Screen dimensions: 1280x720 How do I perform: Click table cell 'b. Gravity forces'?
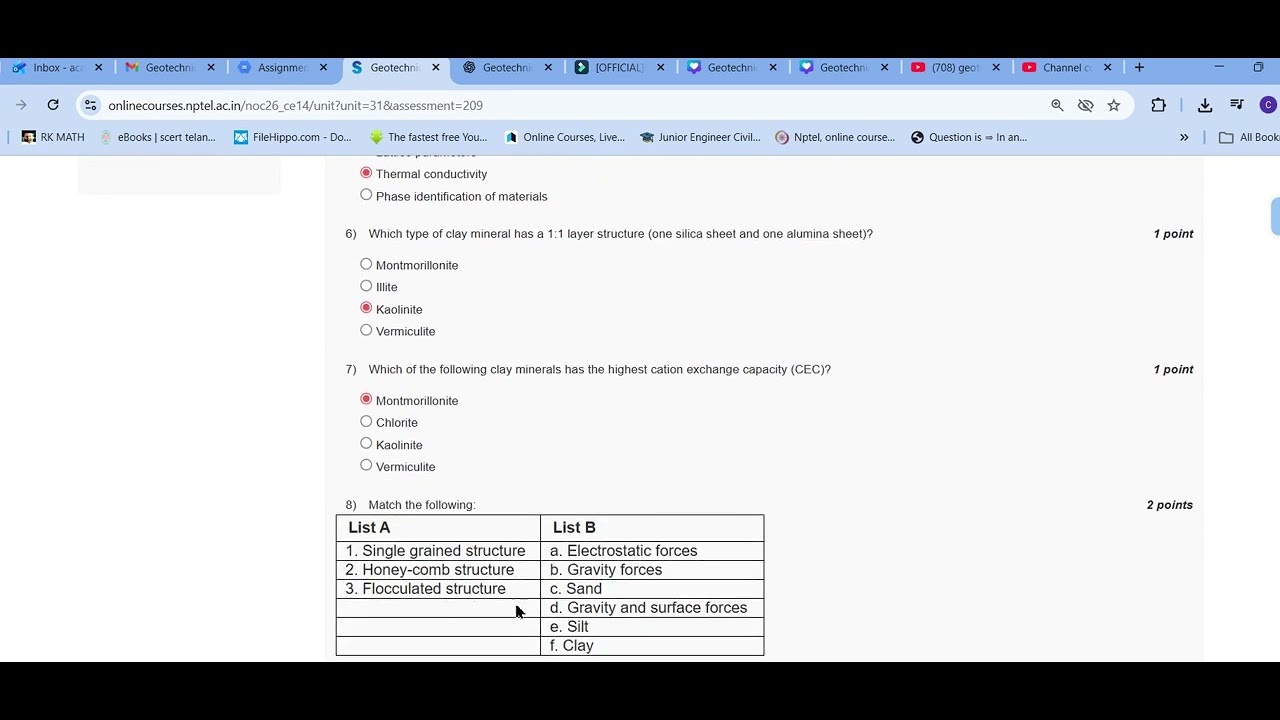click(x=652, y=570)
